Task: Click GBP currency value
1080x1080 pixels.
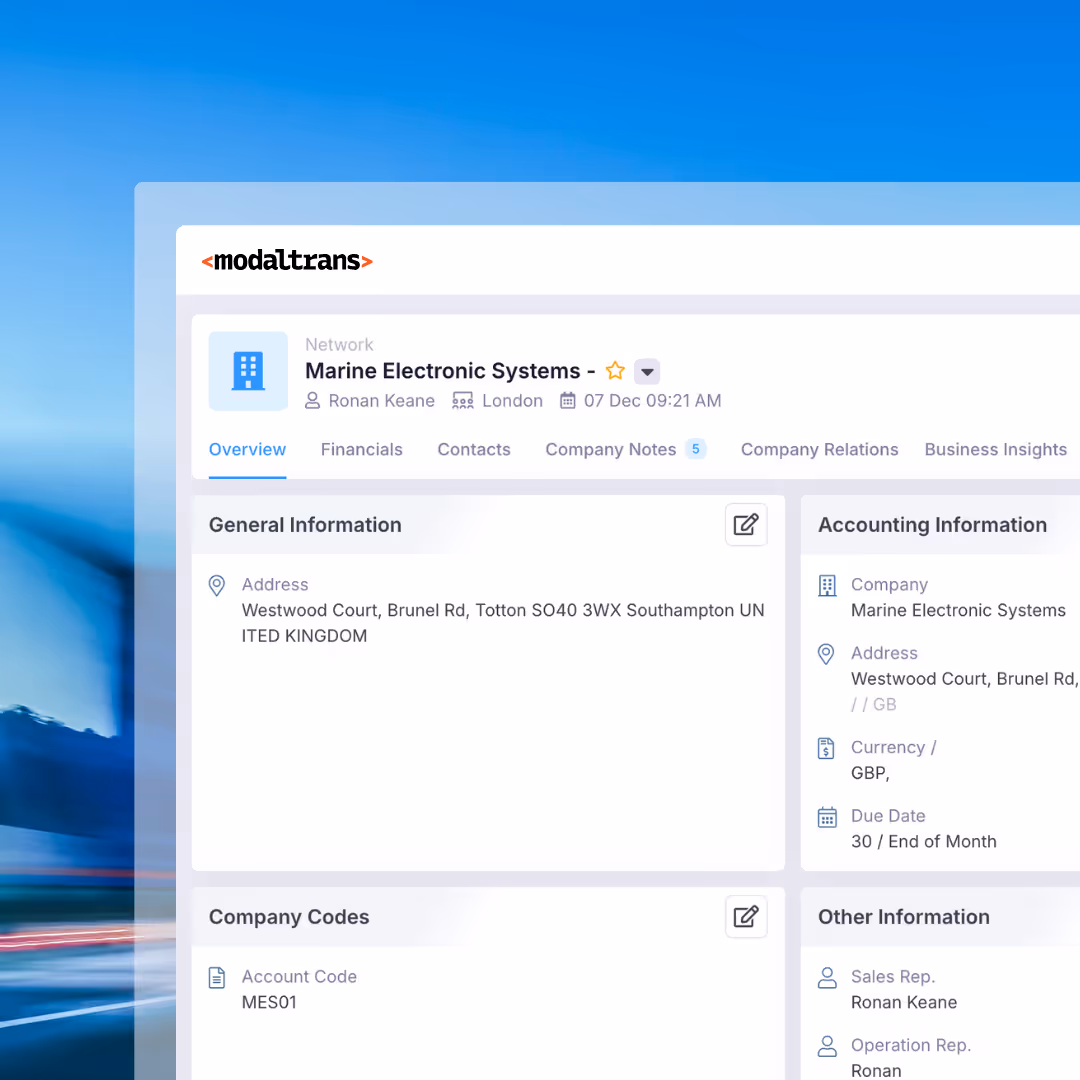Action: 870,773
